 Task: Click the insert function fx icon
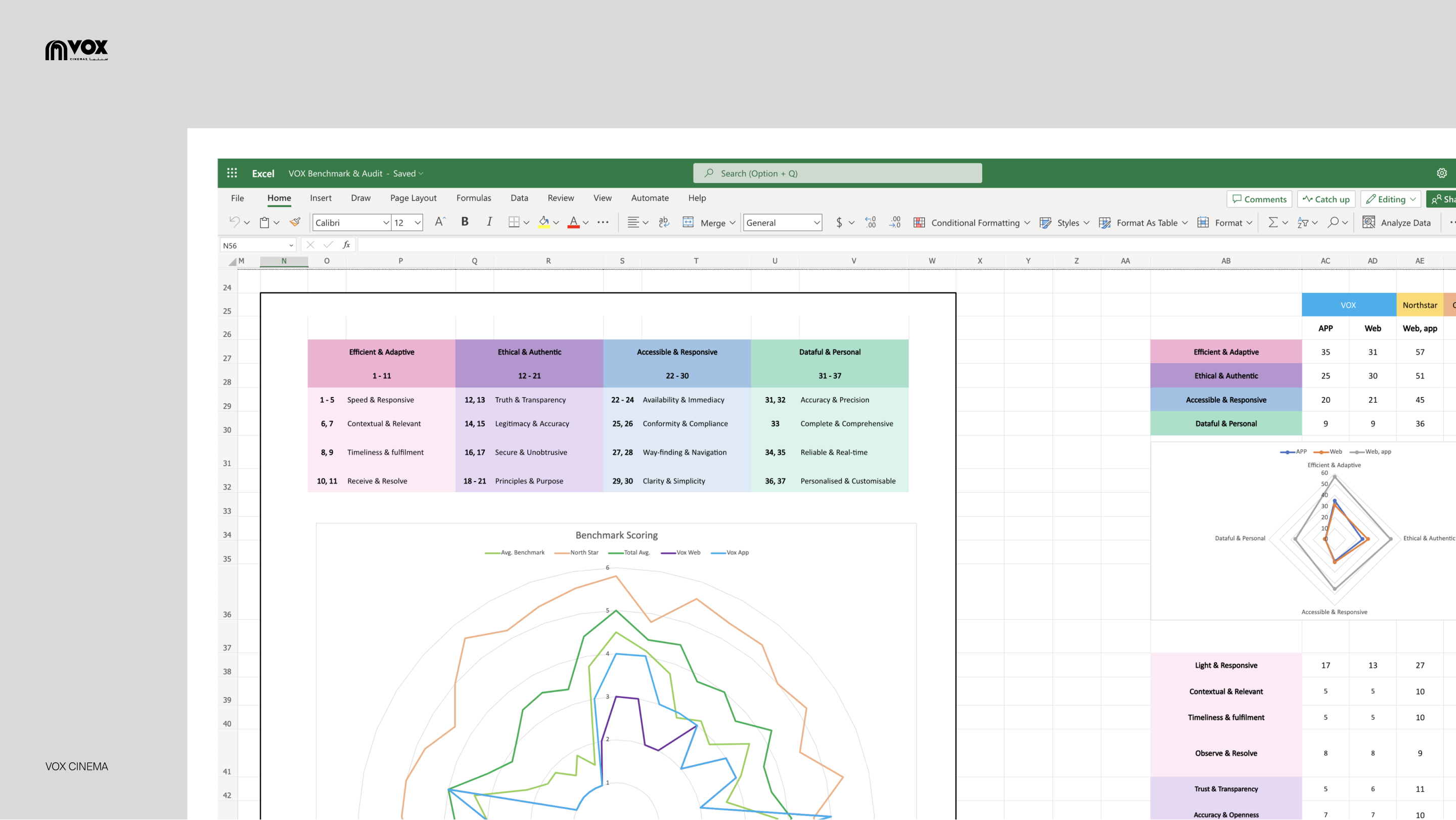point(346,245)
